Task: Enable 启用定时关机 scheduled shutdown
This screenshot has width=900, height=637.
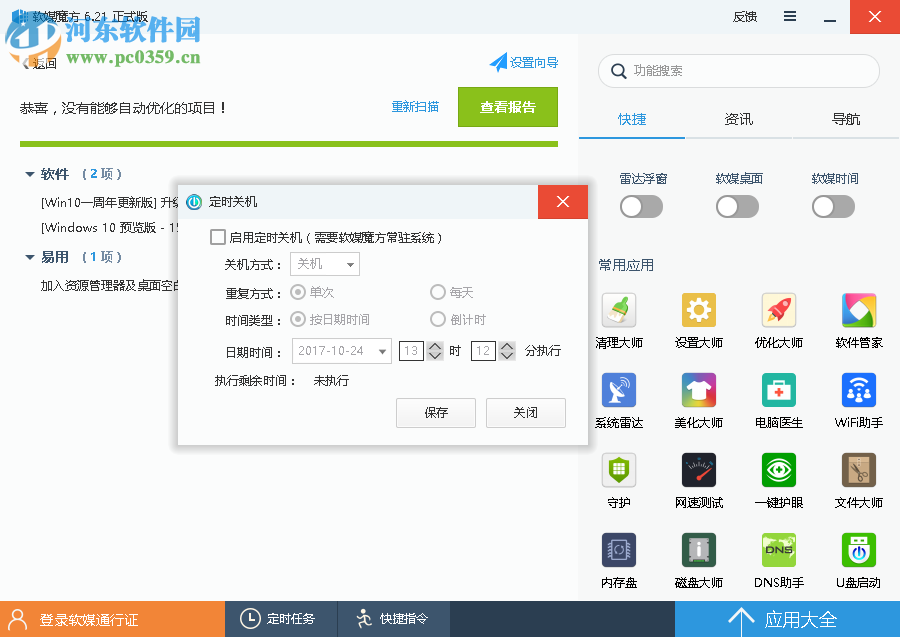Action: tap(217, 236)
